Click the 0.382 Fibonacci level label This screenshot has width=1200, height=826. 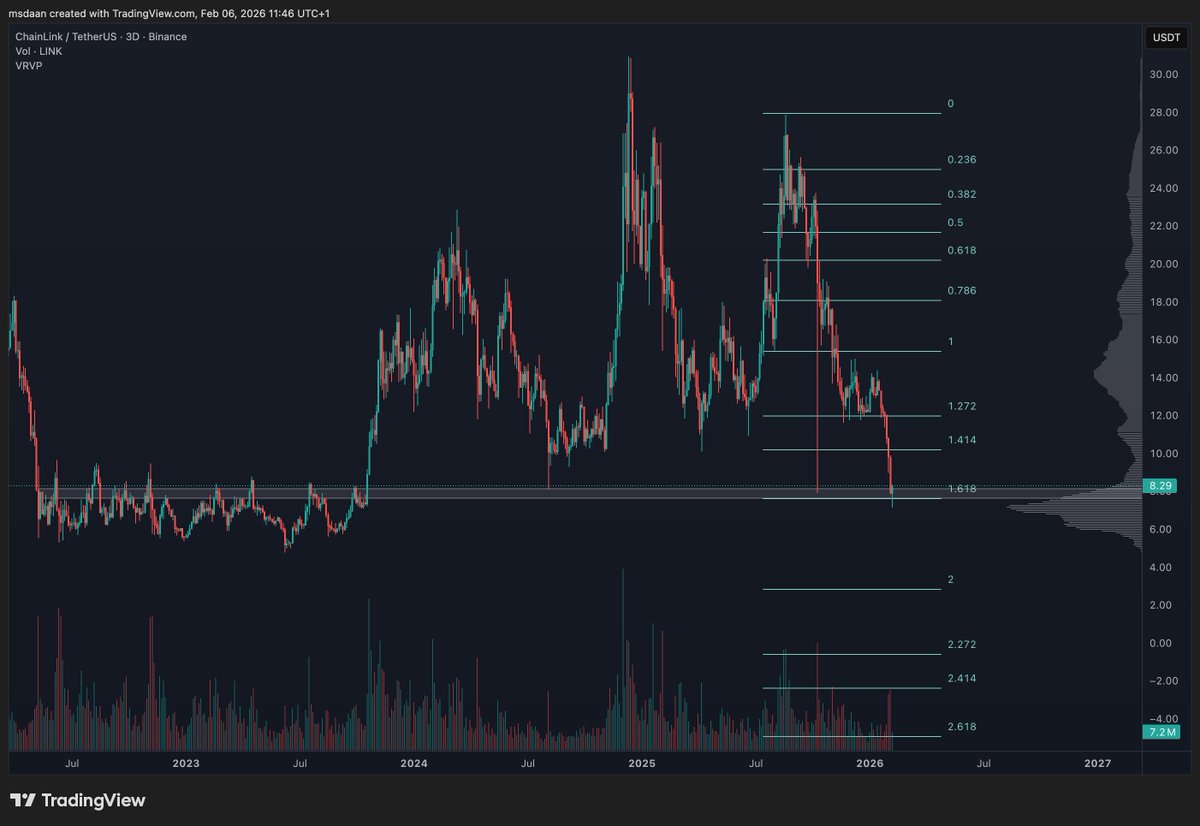961,194
